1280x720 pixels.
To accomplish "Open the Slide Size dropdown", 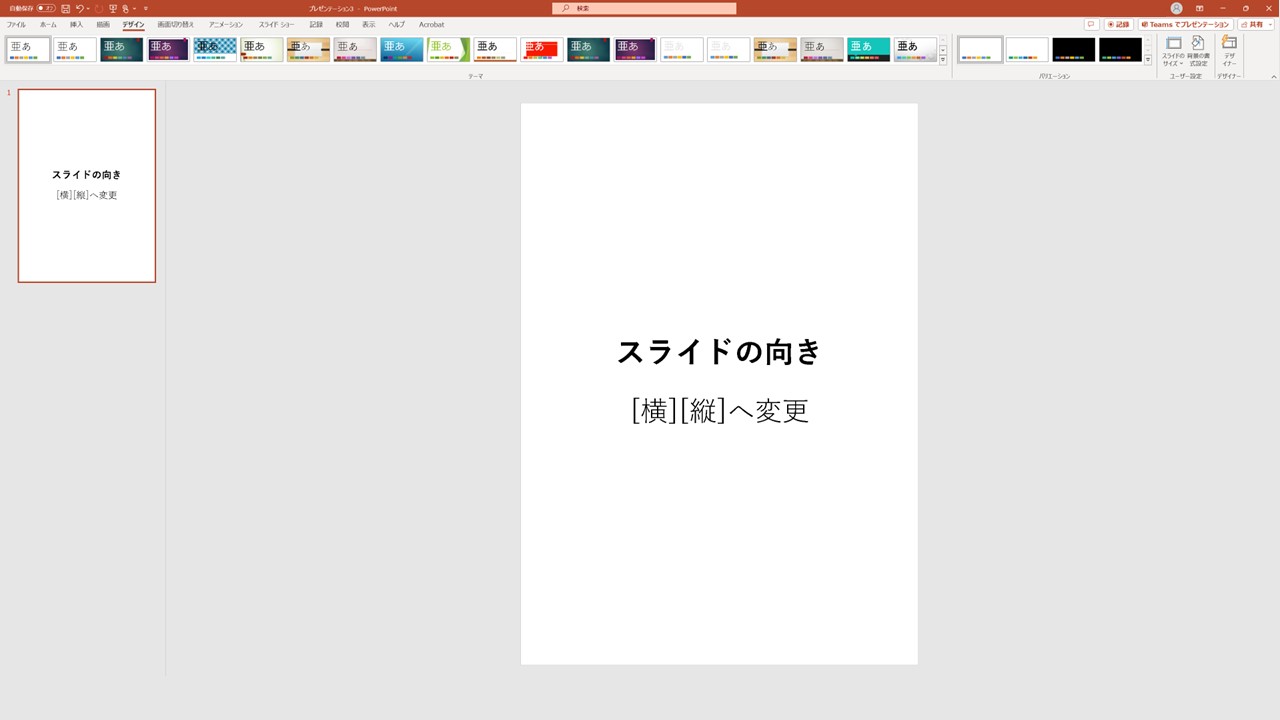I will [x=1175, y=50].
